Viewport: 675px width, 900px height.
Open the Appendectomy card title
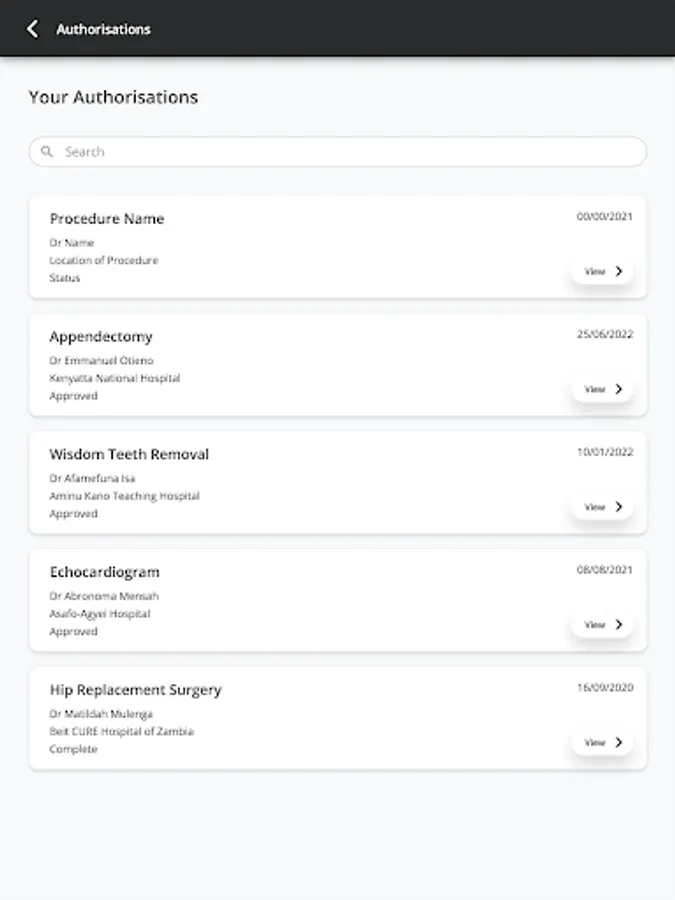(x=101, y=337)
